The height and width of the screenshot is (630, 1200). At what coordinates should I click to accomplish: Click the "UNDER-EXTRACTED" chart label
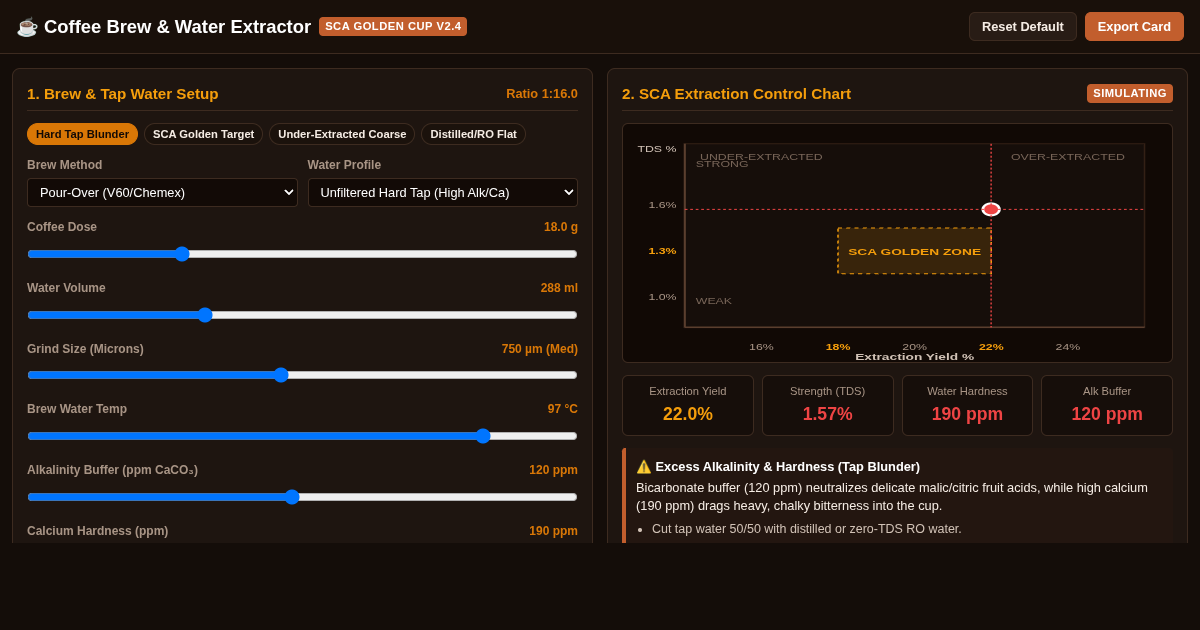[761, 157]
